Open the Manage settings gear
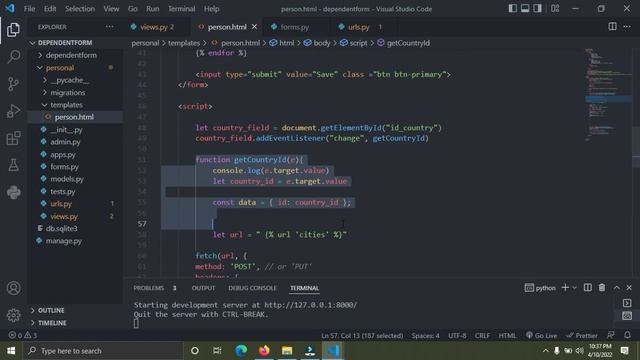The width and height of the screenshot is (640, 360). click(13, 315)
